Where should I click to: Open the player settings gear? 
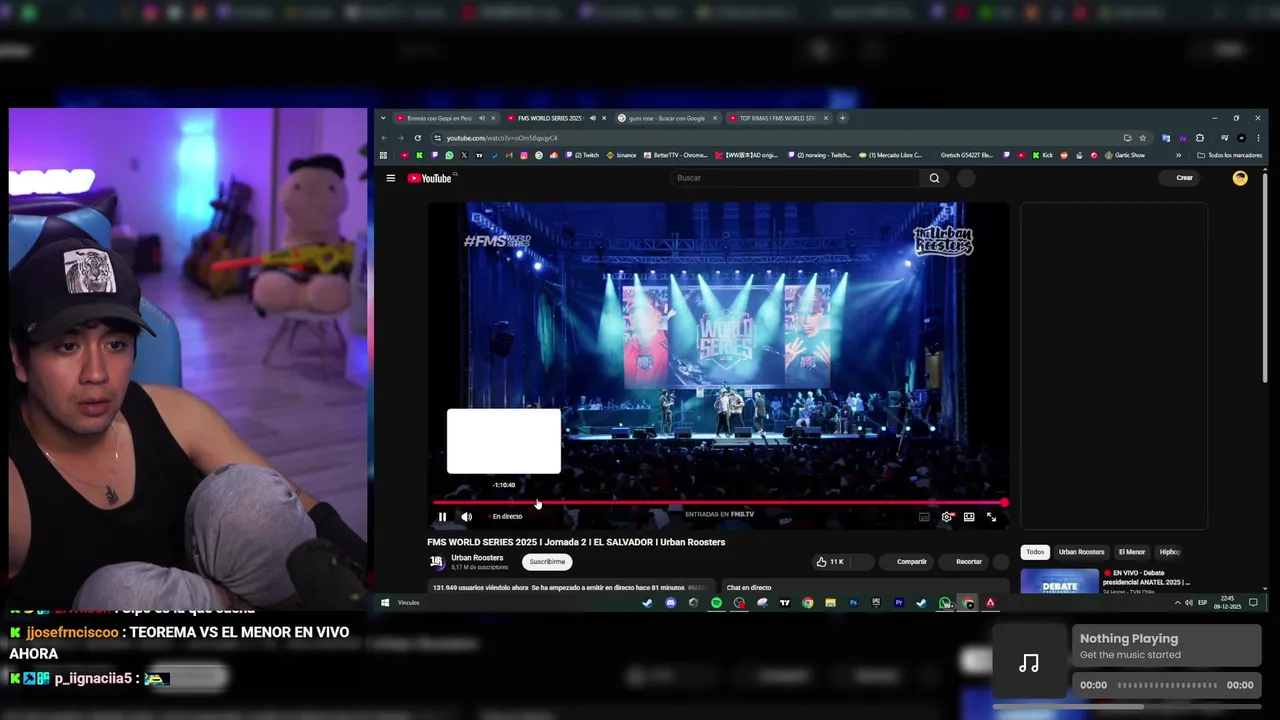[x=946, y=517]
